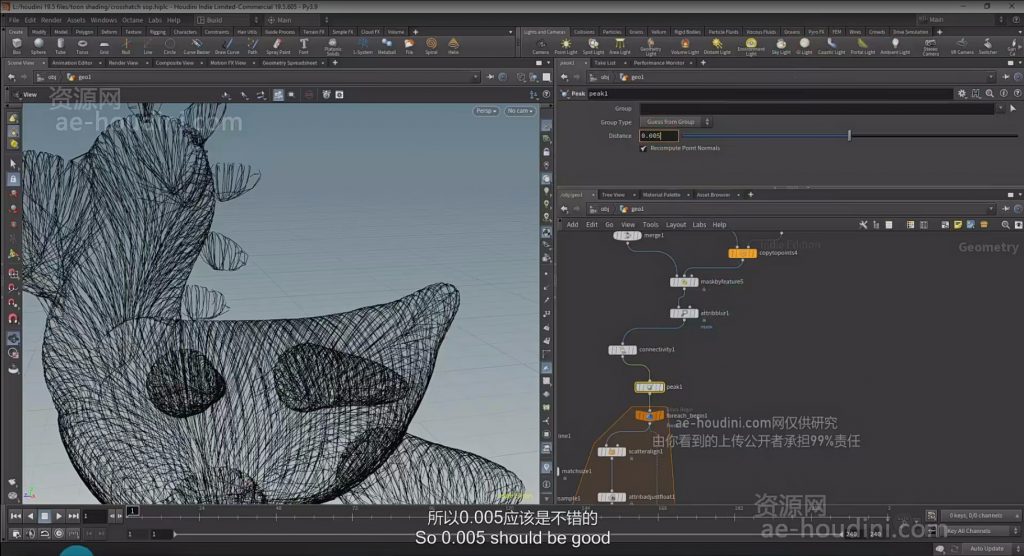Open the Performance Monitor tab
Viewport: 1024px width, 556px height.
658,63
